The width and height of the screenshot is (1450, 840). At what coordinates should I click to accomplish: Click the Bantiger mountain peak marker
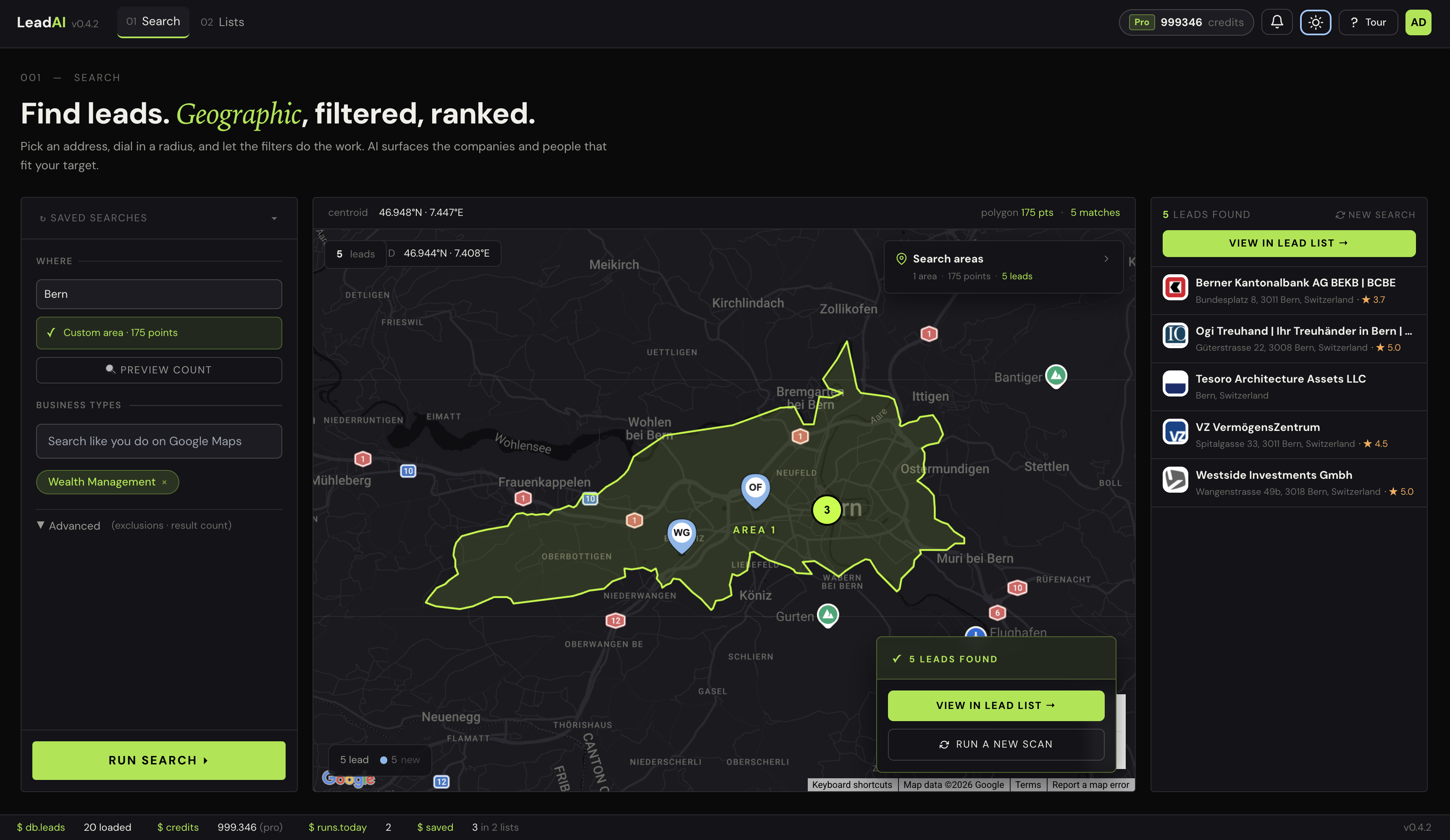(1056, 376)
